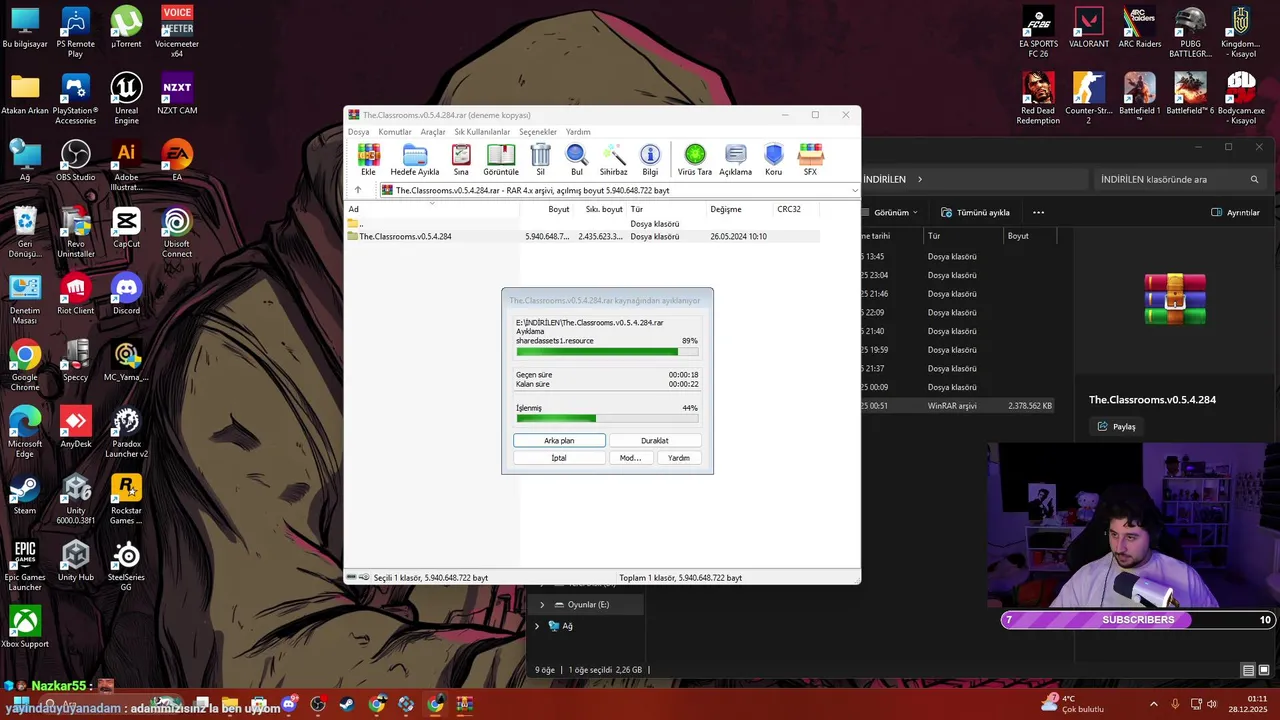Open the Dosya menu in WinRAR
Viewport: 1280px width, 720px height.
click(358, 132)
